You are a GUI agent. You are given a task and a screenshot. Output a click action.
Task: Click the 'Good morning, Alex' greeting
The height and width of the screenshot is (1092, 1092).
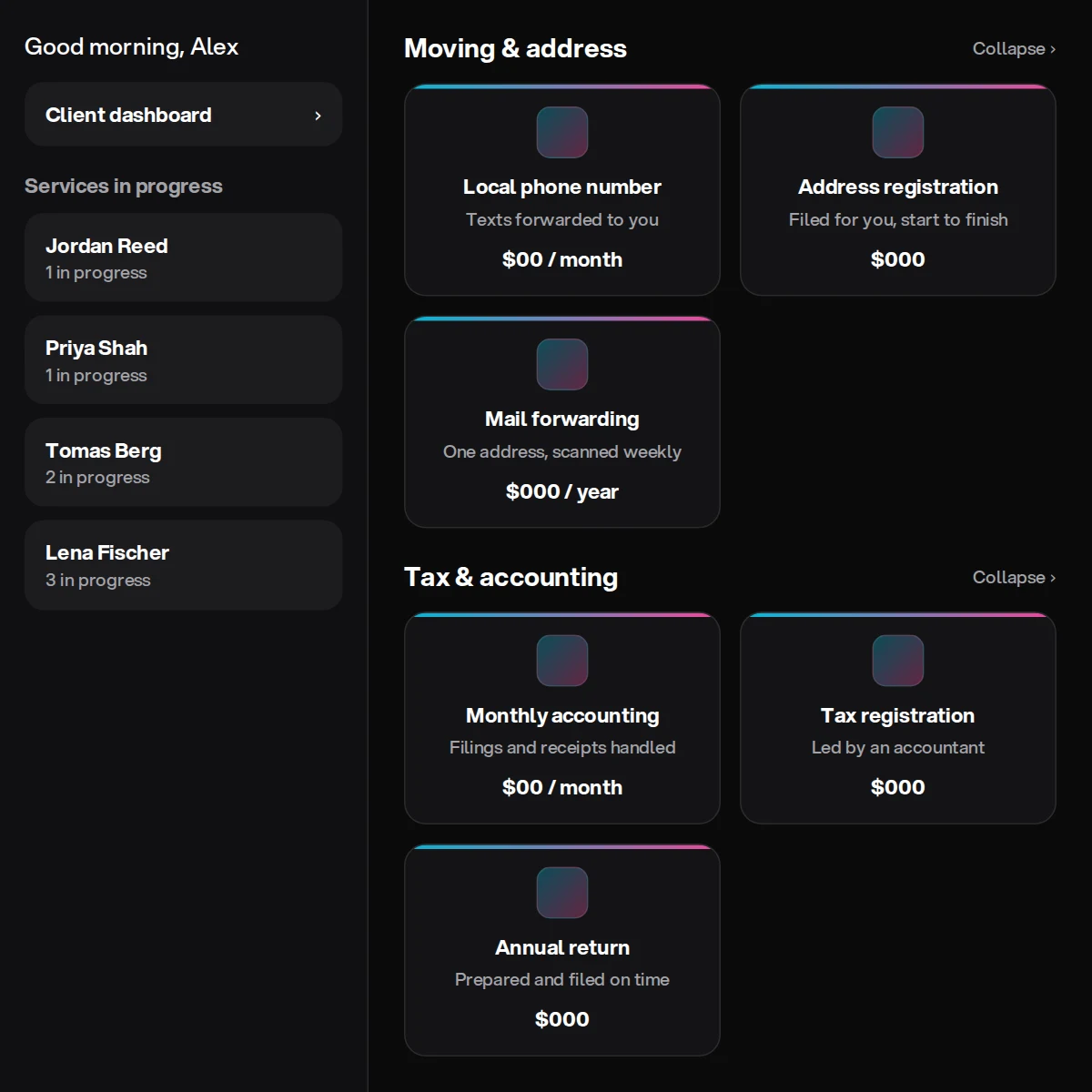[132, 46]
